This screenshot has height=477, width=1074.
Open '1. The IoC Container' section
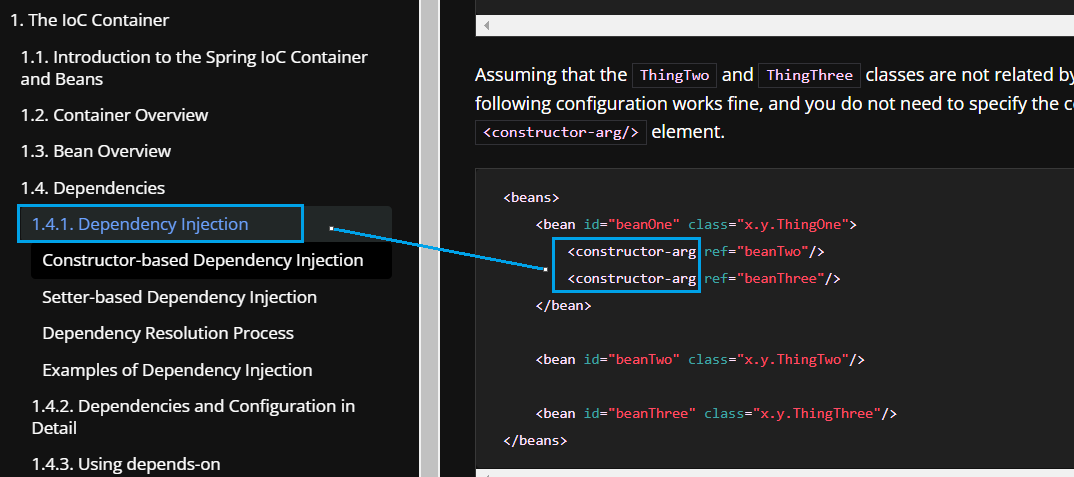coord(90,21)
